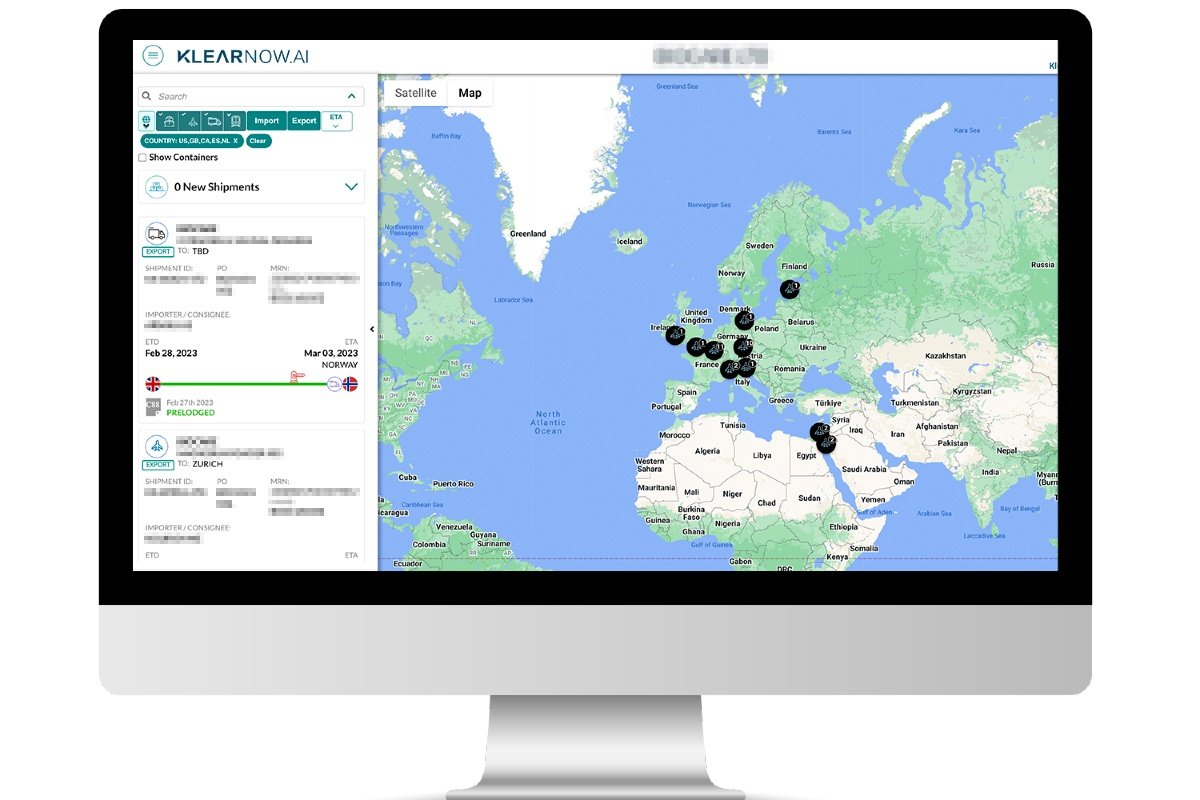The width and height of the screenshot is (1200, 800).
Task: Select the Map view tab
Action: 469,93
